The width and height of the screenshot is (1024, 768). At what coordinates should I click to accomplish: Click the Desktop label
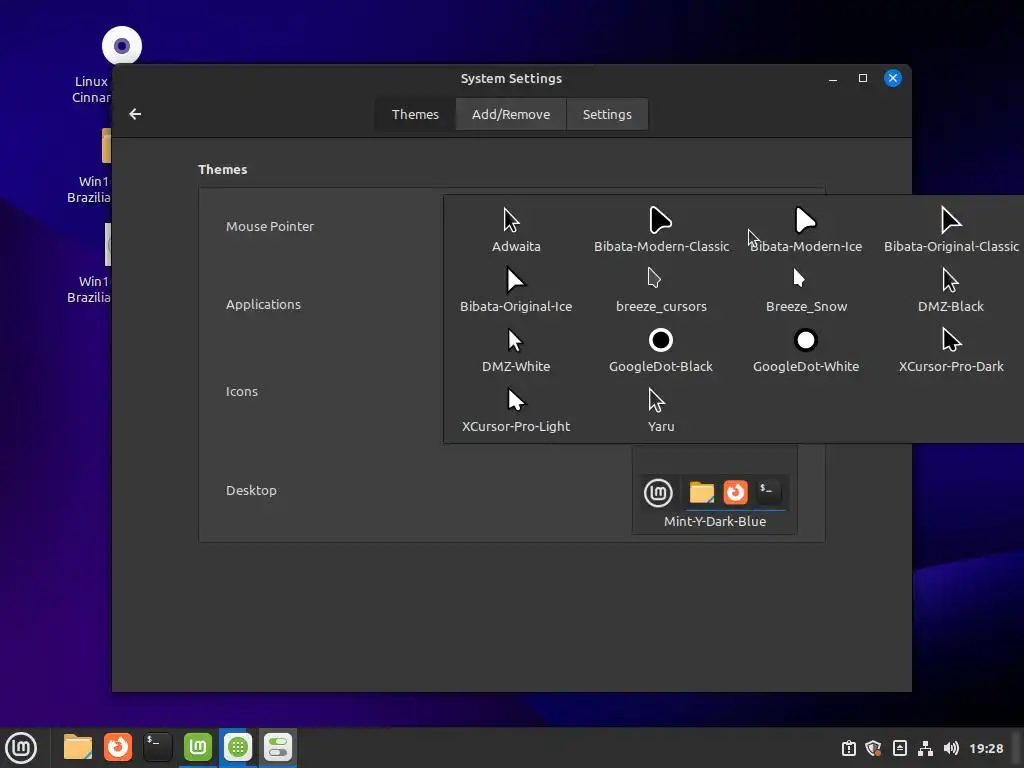click(x=251, y=490)
